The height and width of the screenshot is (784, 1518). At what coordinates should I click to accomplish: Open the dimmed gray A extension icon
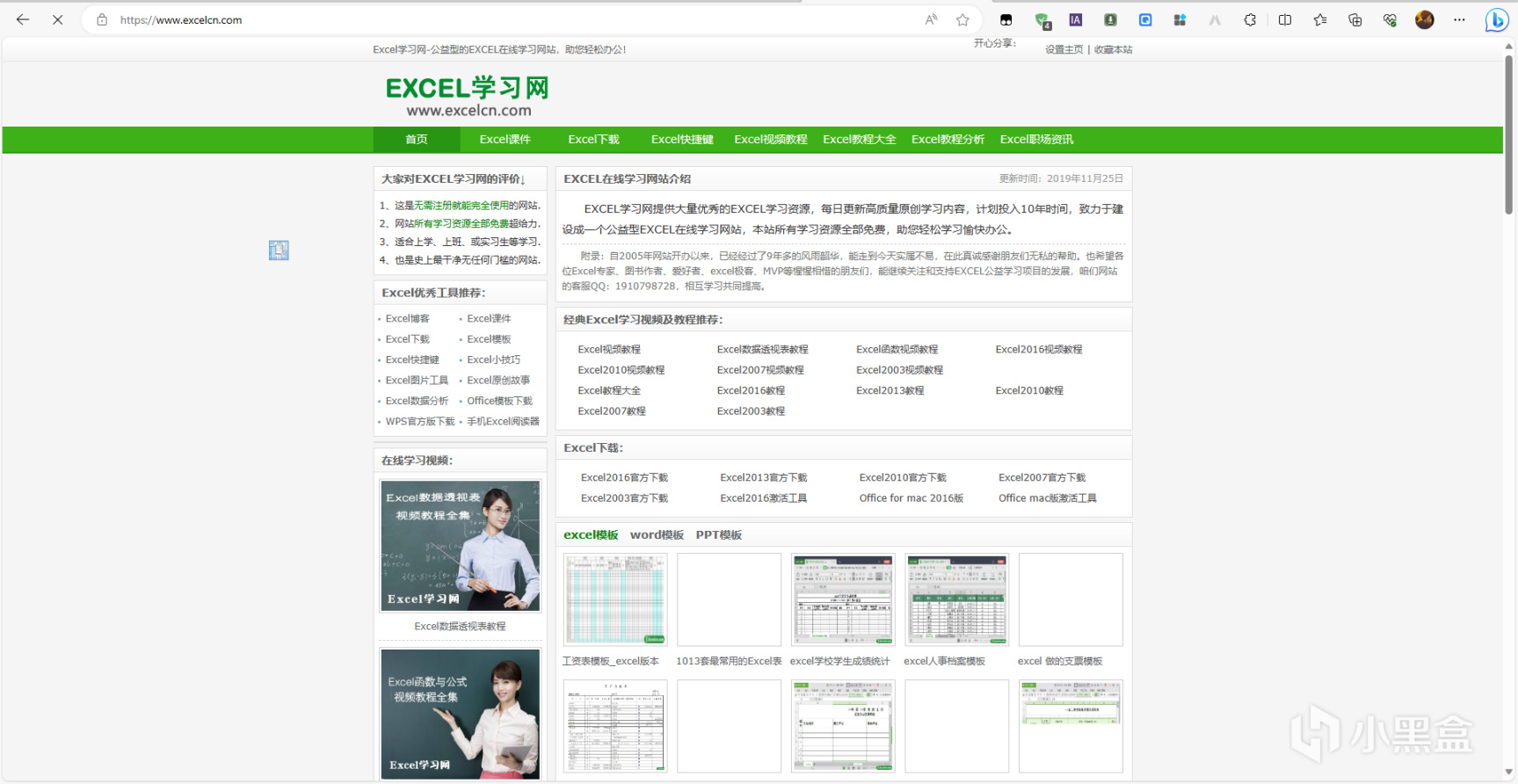pyautogui.click(x=1215, y=19)
